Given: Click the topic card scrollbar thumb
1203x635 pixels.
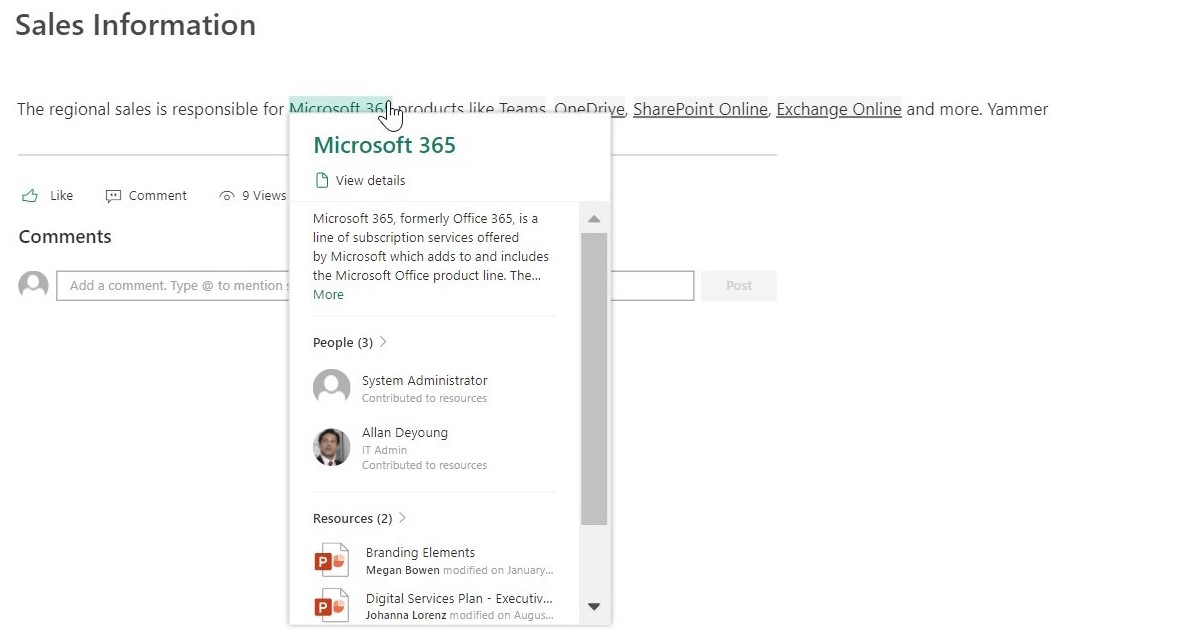Looking at the screenshot, I should (594, 379).
